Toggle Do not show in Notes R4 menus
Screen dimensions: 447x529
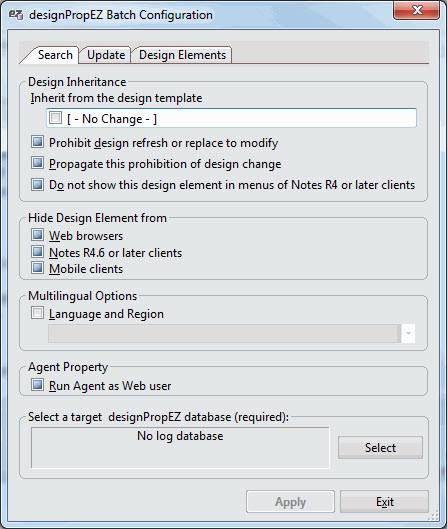click(37, 185)
